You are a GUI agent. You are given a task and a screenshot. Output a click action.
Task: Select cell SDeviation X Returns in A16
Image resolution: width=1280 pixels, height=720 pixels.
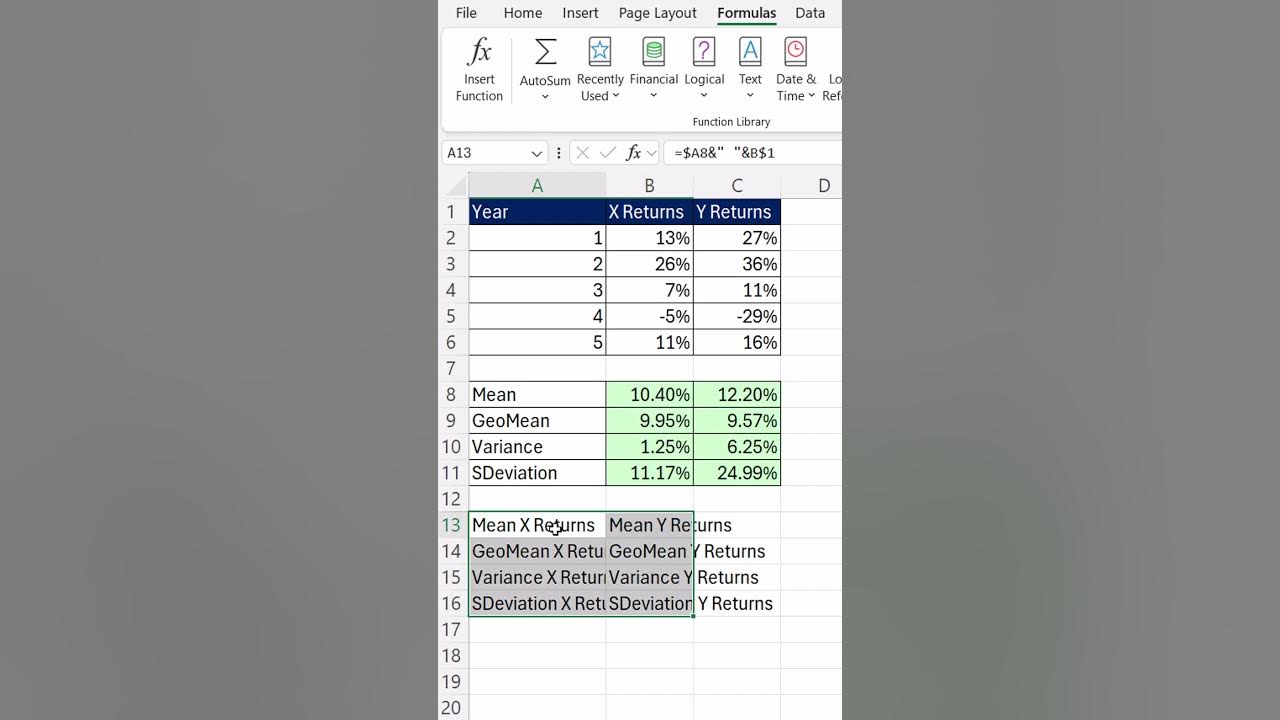(537, 603)
